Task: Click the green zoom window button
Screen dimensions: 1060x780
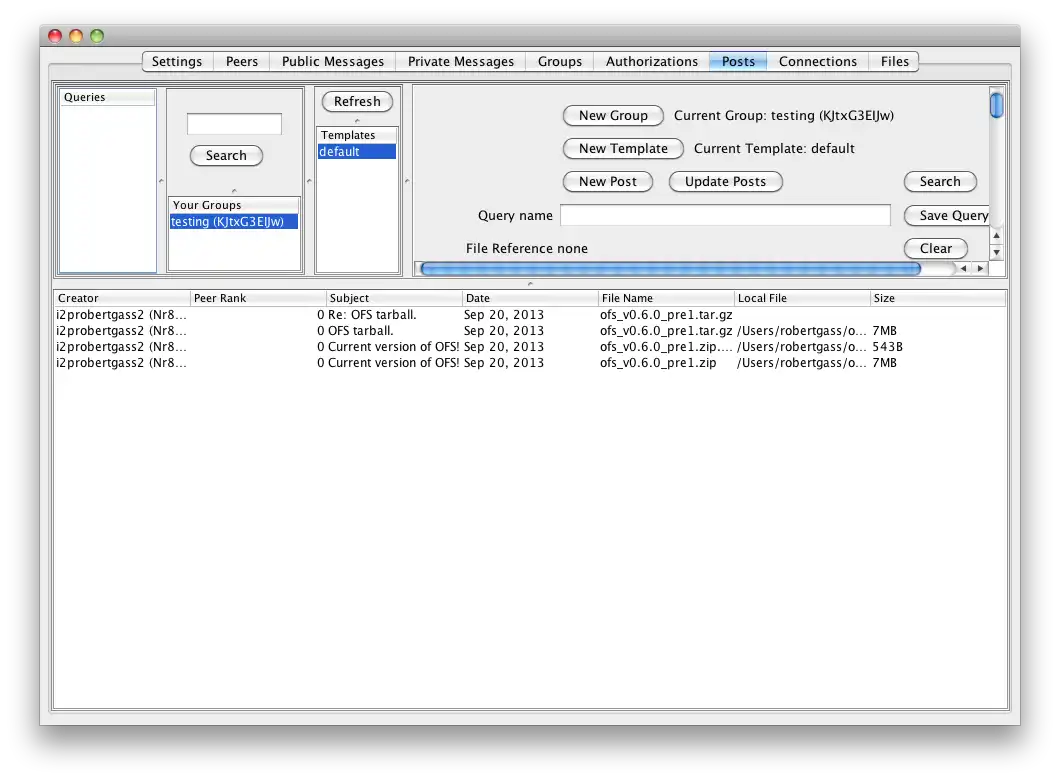Action: pos(97,36)
